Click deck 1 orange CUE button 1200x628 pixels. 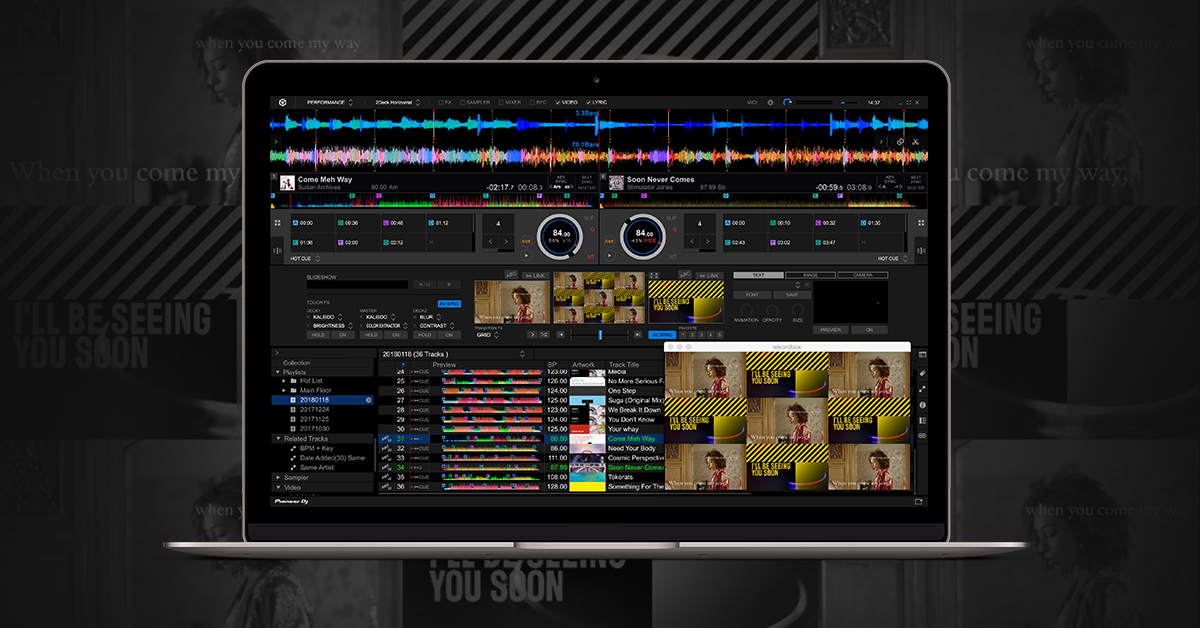click(526, 242)
